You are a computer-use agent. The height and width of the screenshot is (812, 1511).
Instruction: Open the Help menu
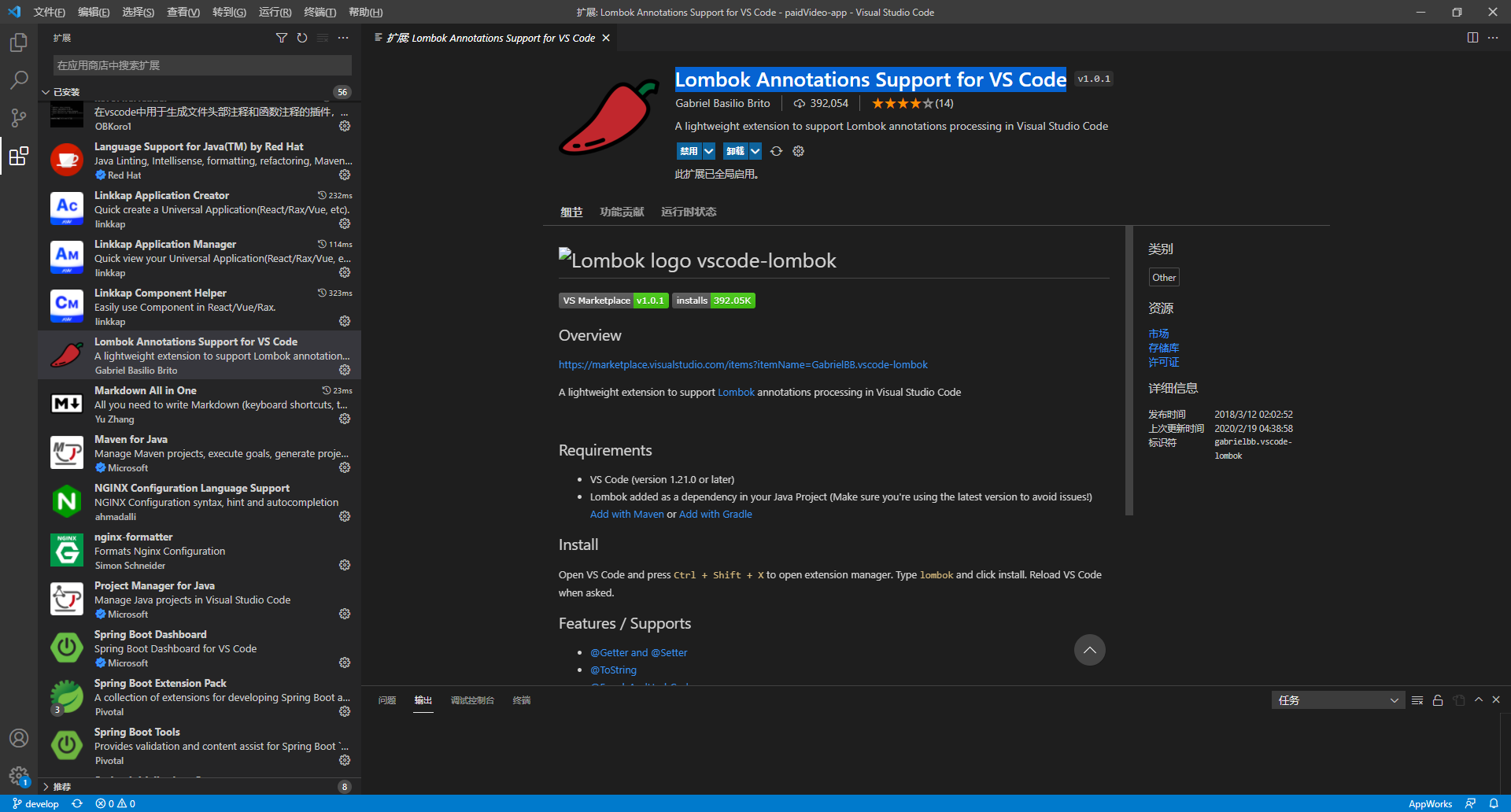click(366, 12)
